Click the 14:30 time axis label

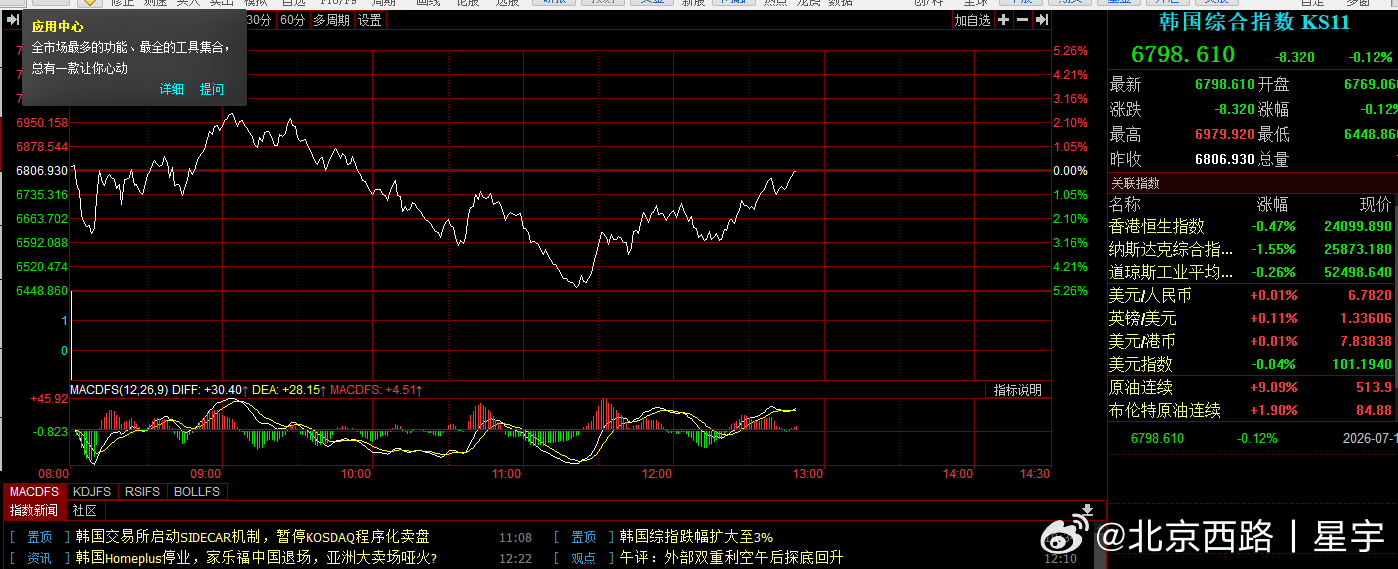(1035, 474)
